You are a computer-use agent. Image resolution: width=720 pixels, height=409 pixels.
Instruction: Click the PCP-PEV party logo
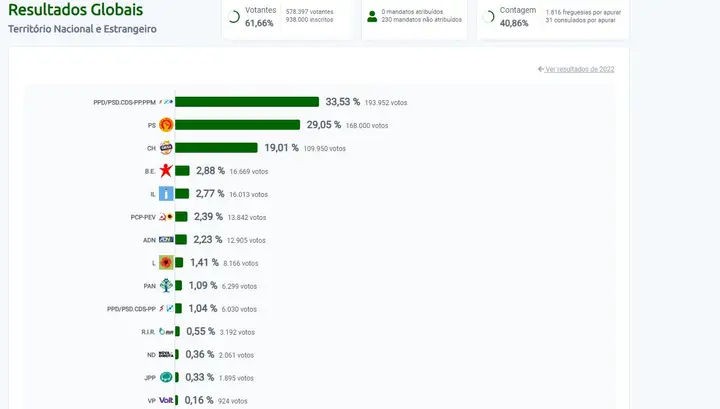(x=167, y=216)
